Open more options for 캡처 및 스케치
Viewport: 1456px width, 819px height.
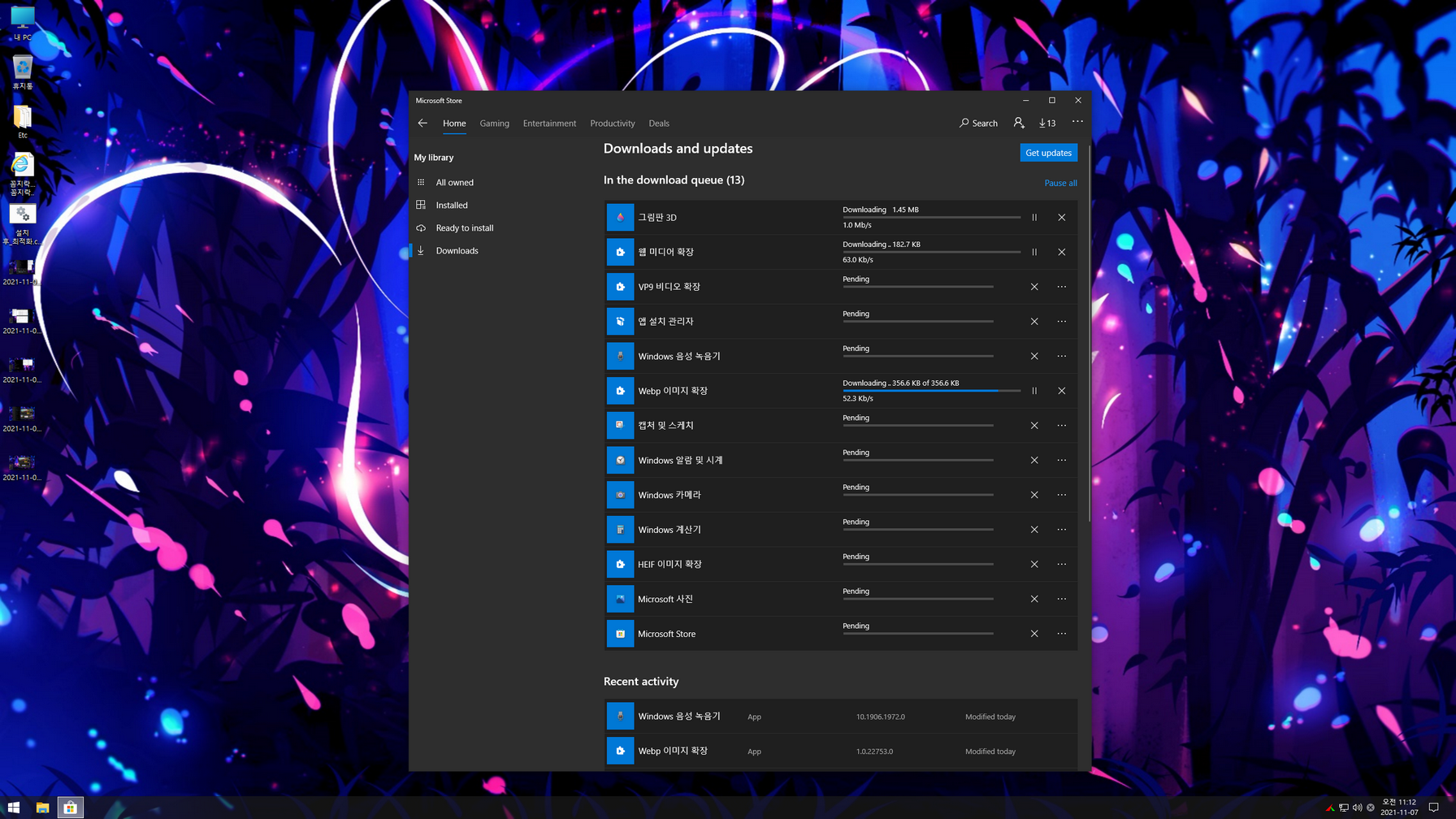click(x=1062, y=426)
